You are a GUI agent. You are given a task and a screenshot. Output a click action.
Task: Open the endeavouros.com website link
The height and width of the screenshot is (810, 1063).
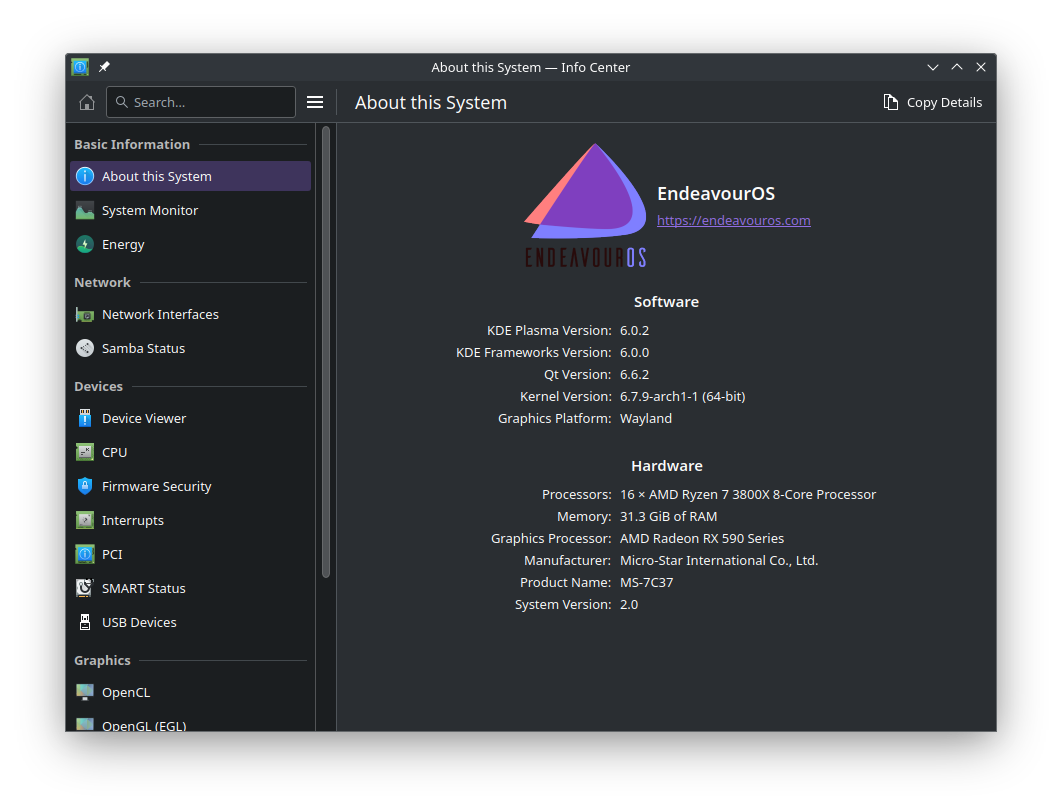pyautogui.click(x=733, y=220)
